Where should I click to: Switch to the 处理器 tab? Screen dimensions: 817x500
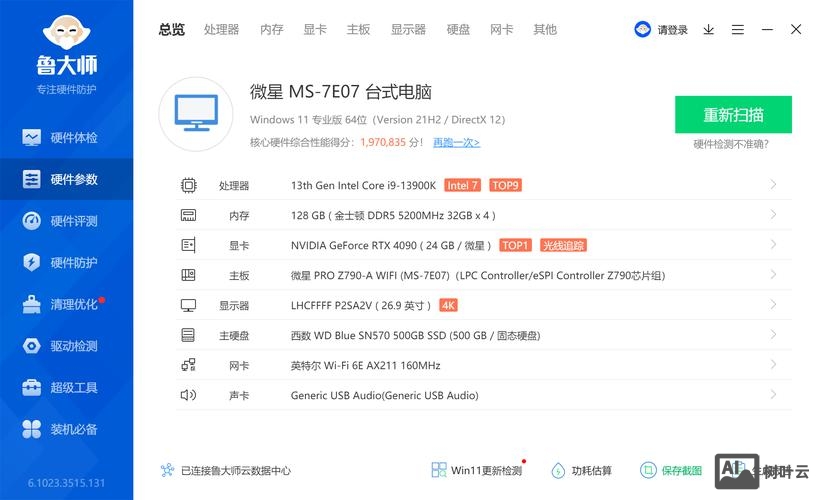pyautogui.click(x=221, y=30)
